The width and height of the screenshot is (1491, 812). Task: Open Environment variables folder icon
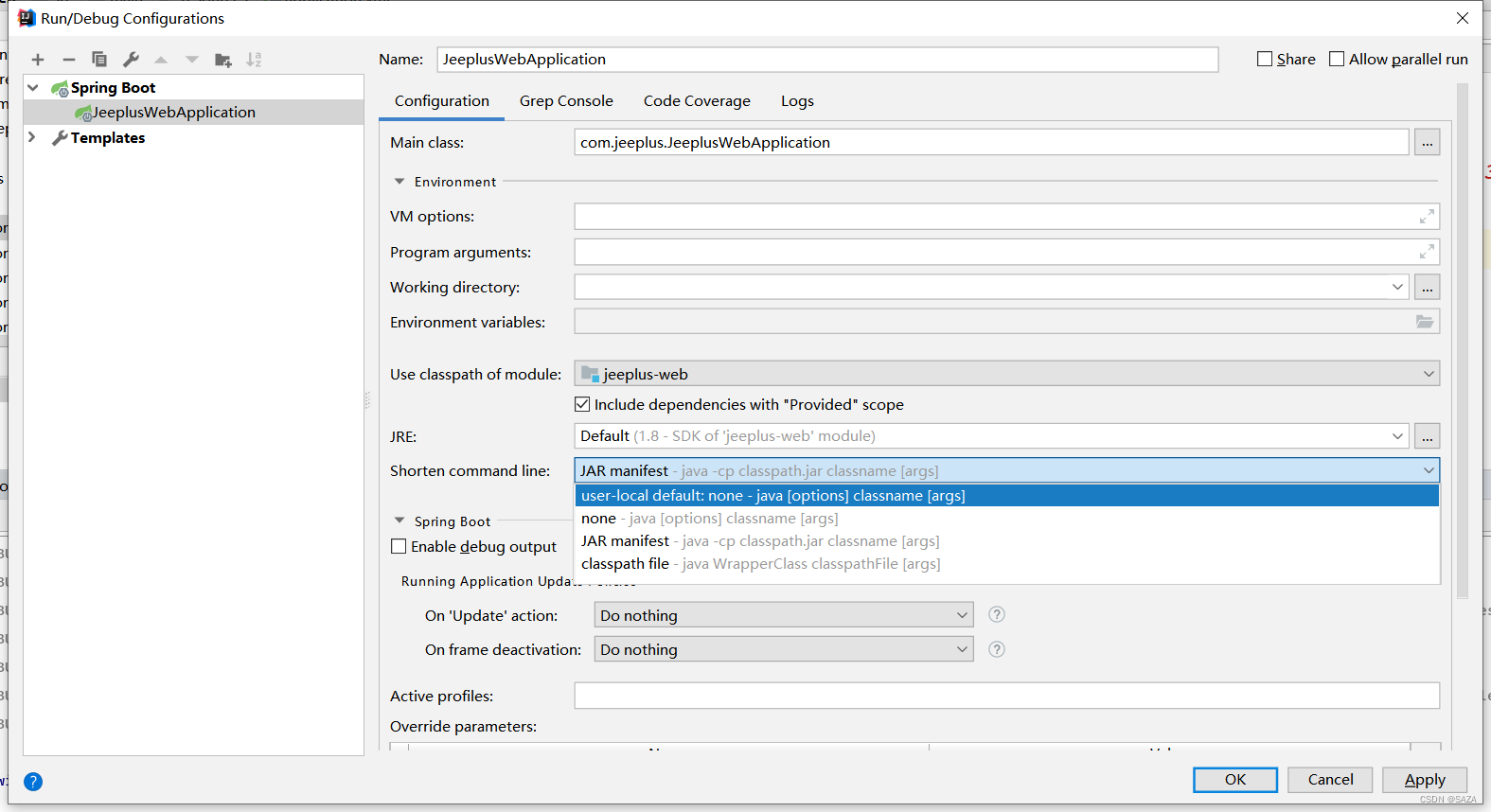click(x=1425, y=322)
